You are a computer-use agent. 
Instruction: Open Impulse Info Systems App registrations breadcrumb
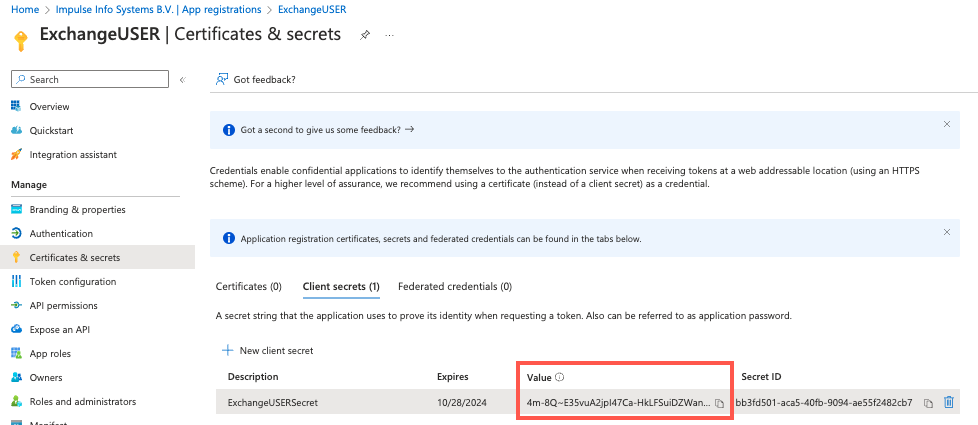(x=158, y=9)
